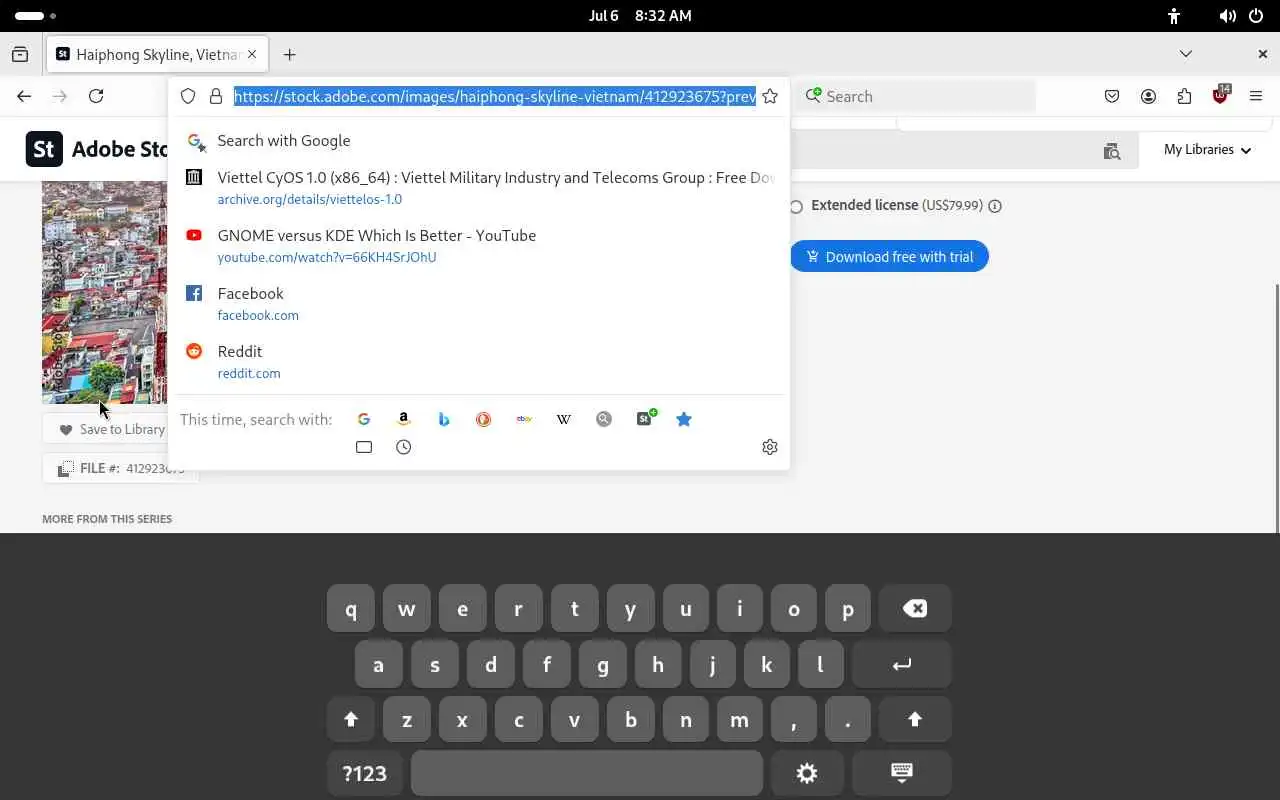The height and width of the screenshot is (800, 1280).
Task: Search with Bing this time
Action: point(444,419)
